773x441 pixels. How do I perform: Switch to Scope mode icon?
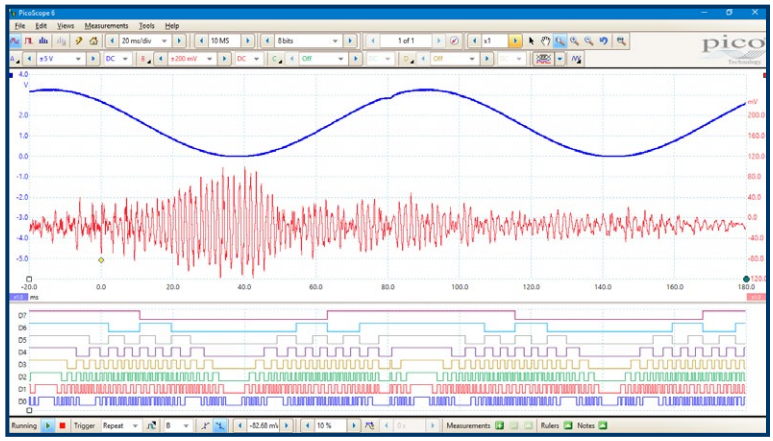click(15, 41)
